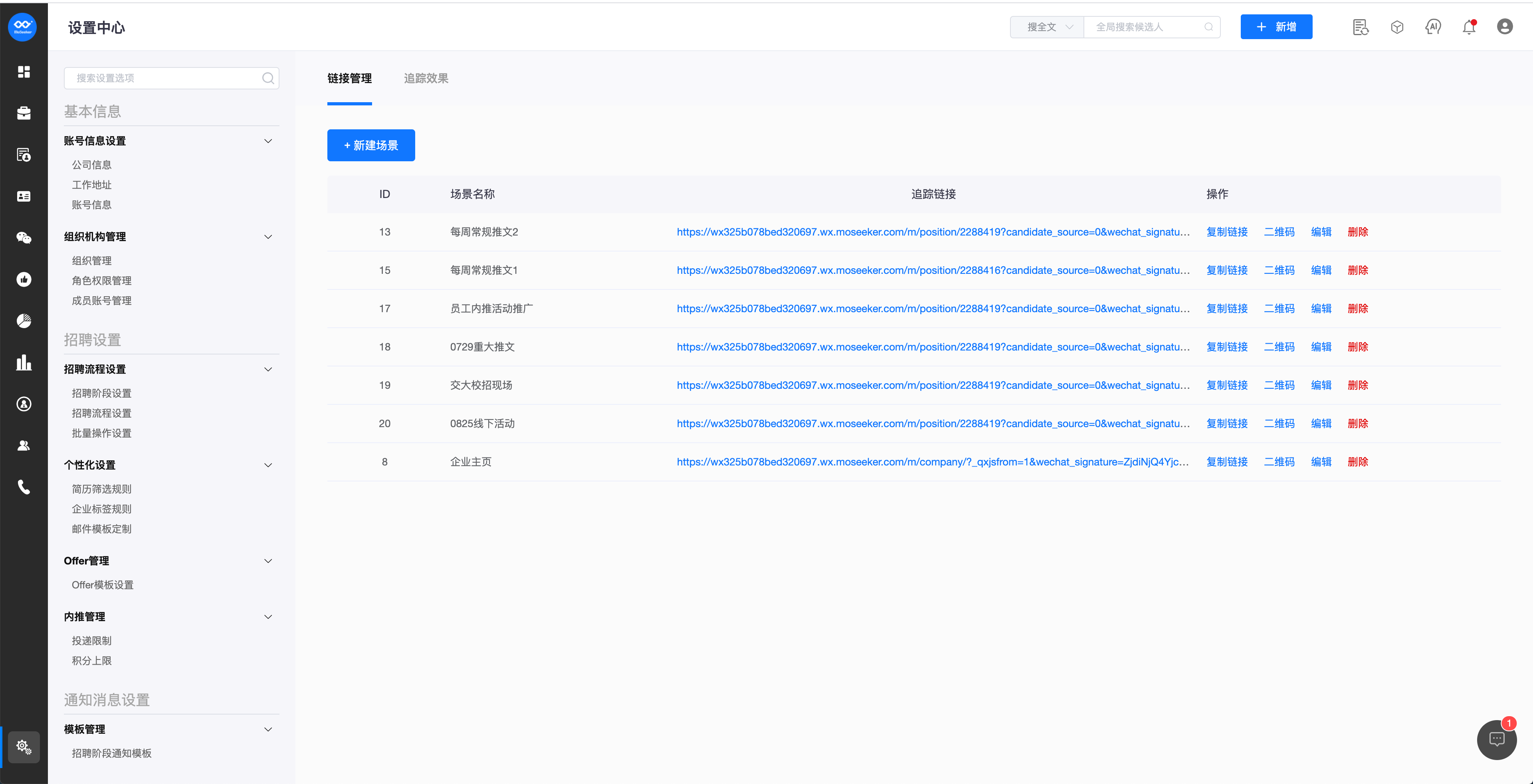Open the thumbs-up referral sidebar icon

pos(24,279)
